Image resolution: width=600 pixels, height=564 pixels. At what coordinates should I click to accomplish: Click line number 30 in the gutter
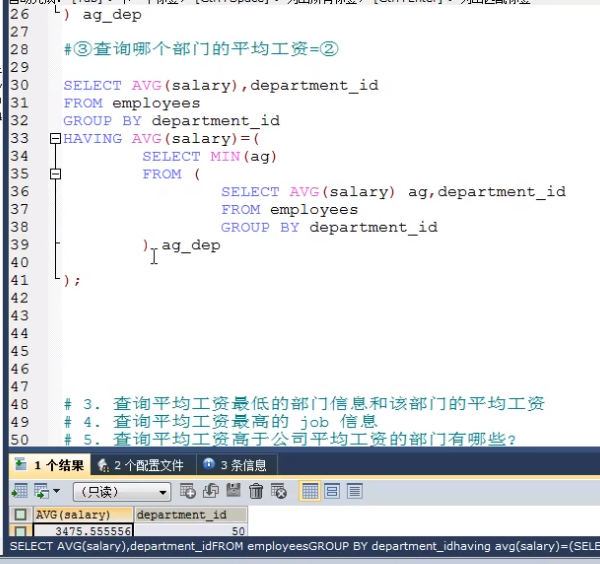[20, 85]
